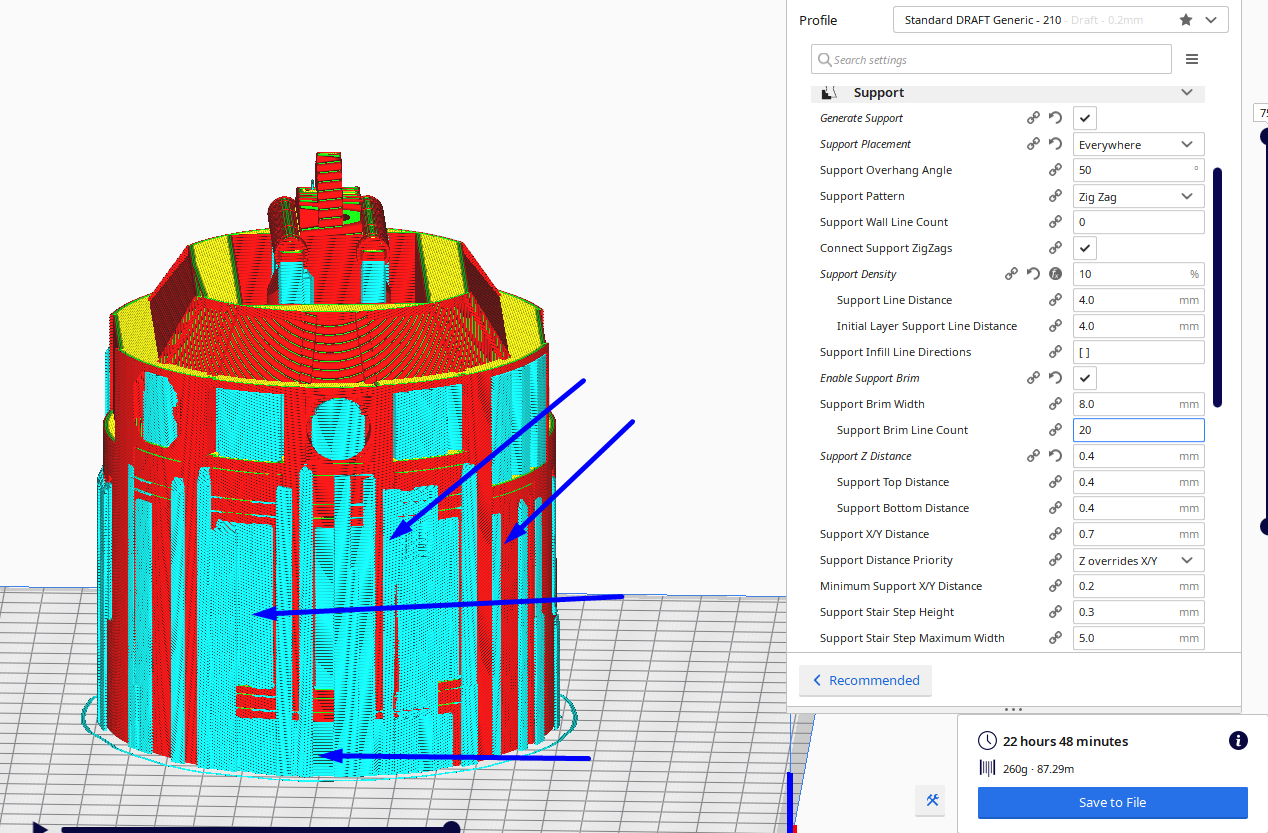1268x833 pixels.
Task: Open the Support Placement dropdown
Action: pos(1138,144)
